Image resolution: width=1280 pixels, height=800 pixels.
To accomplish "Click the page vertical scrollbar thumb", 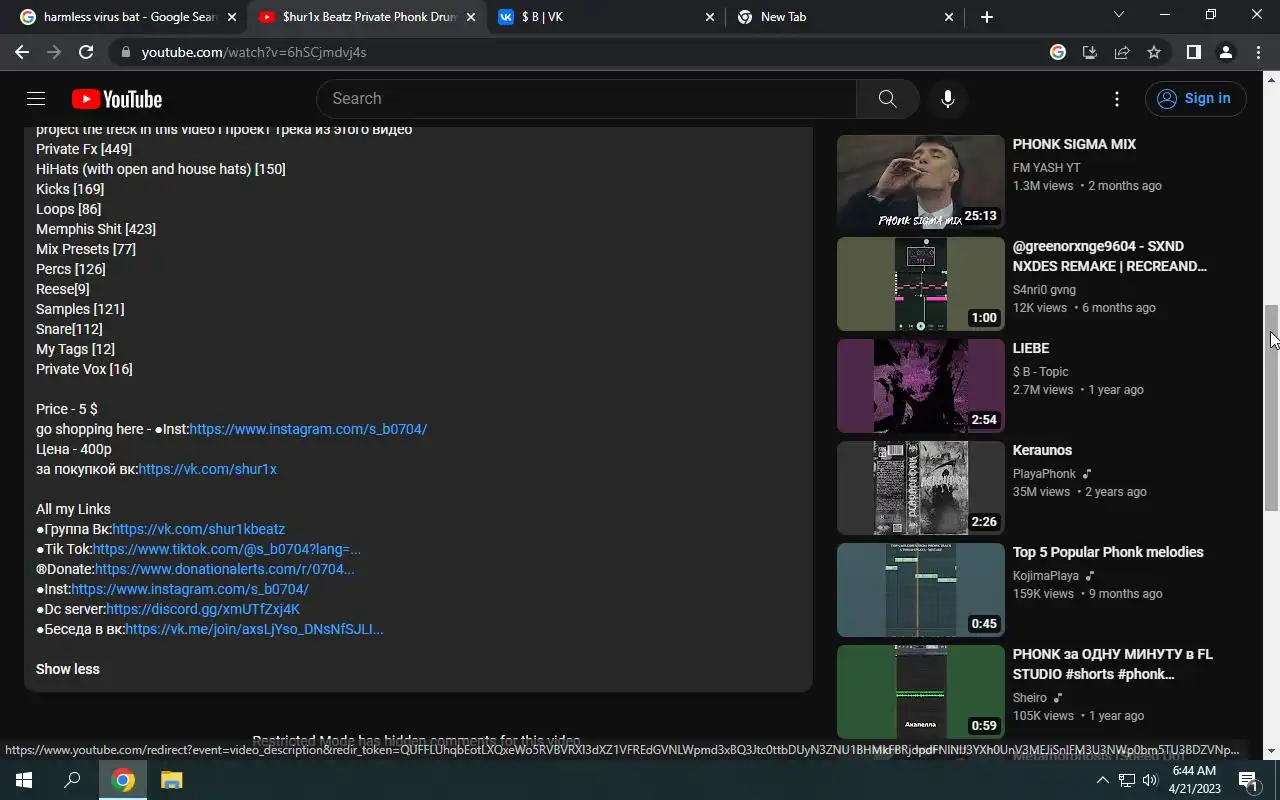I will tap(1272, 408).
